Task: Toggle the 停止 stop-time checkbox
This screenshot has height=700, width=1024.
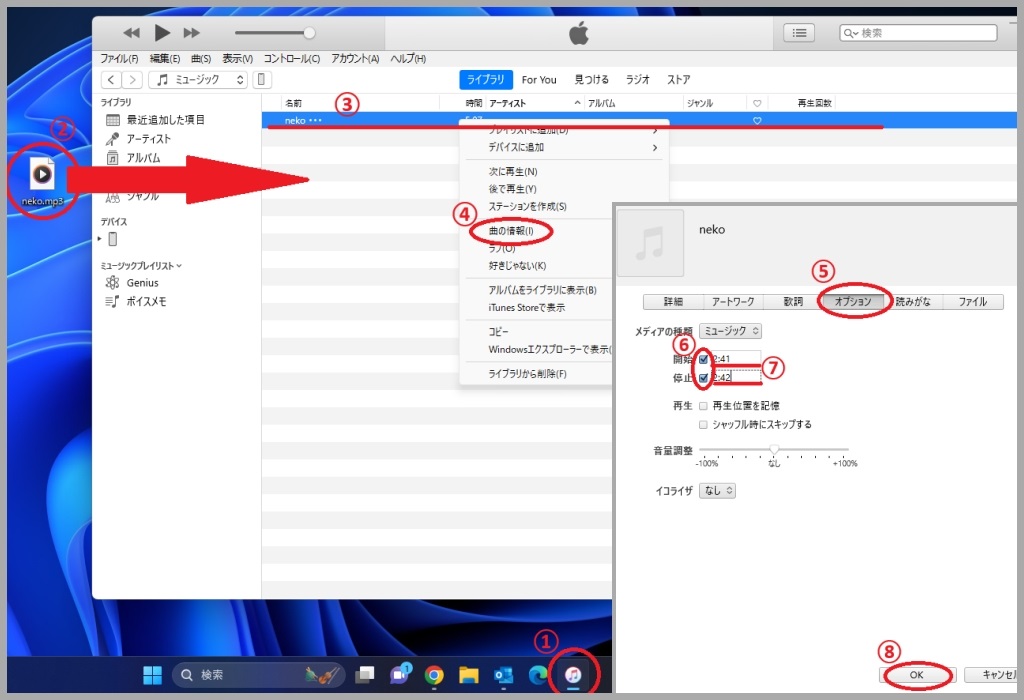Action: point(703,378)
